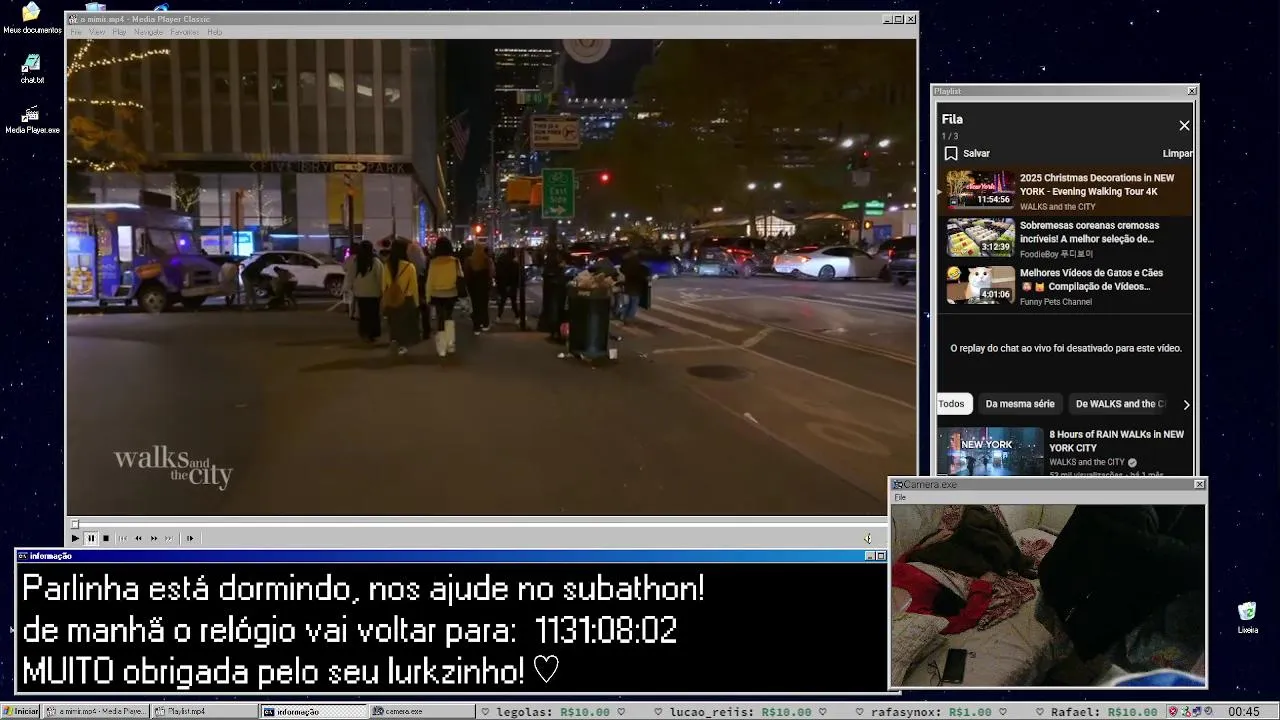Open chat.txt desktop file
Image resolution: width=1280 pixels, height=720 pixels.
[x=32, y=69]
